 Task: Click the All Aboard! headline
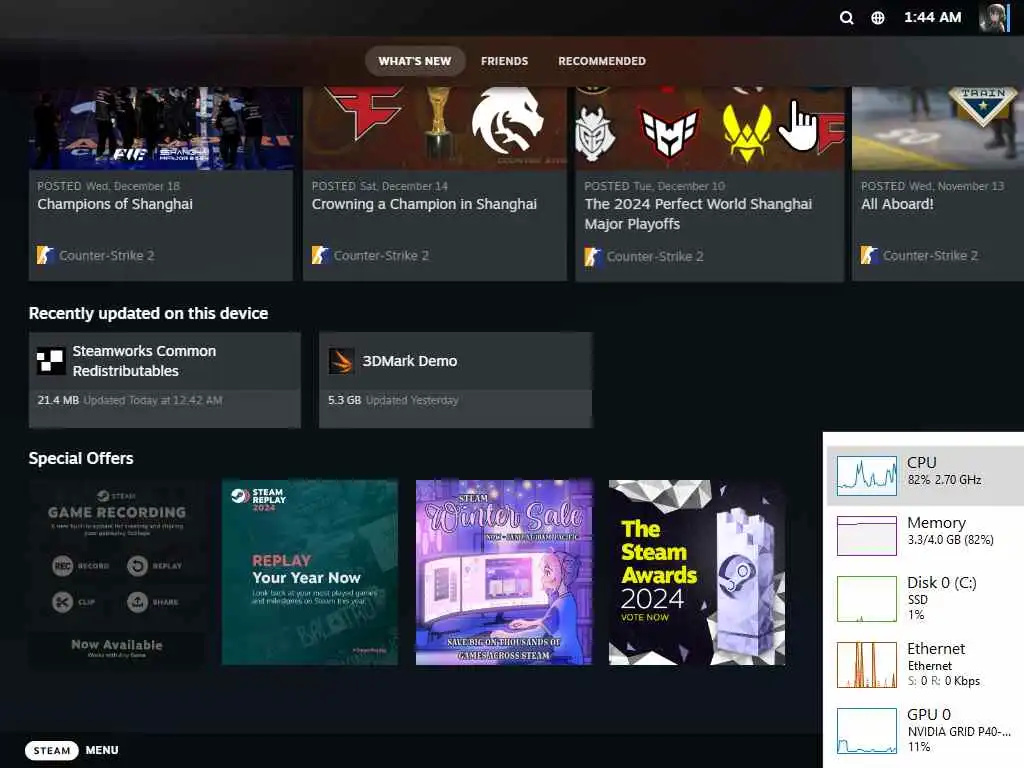pos(897,204)
